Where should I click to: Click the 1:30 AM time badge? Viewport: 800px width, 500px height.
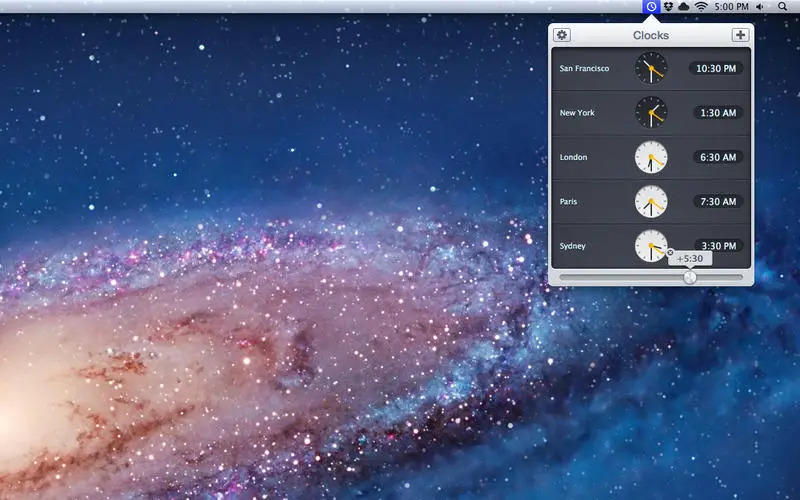(718, 113)
